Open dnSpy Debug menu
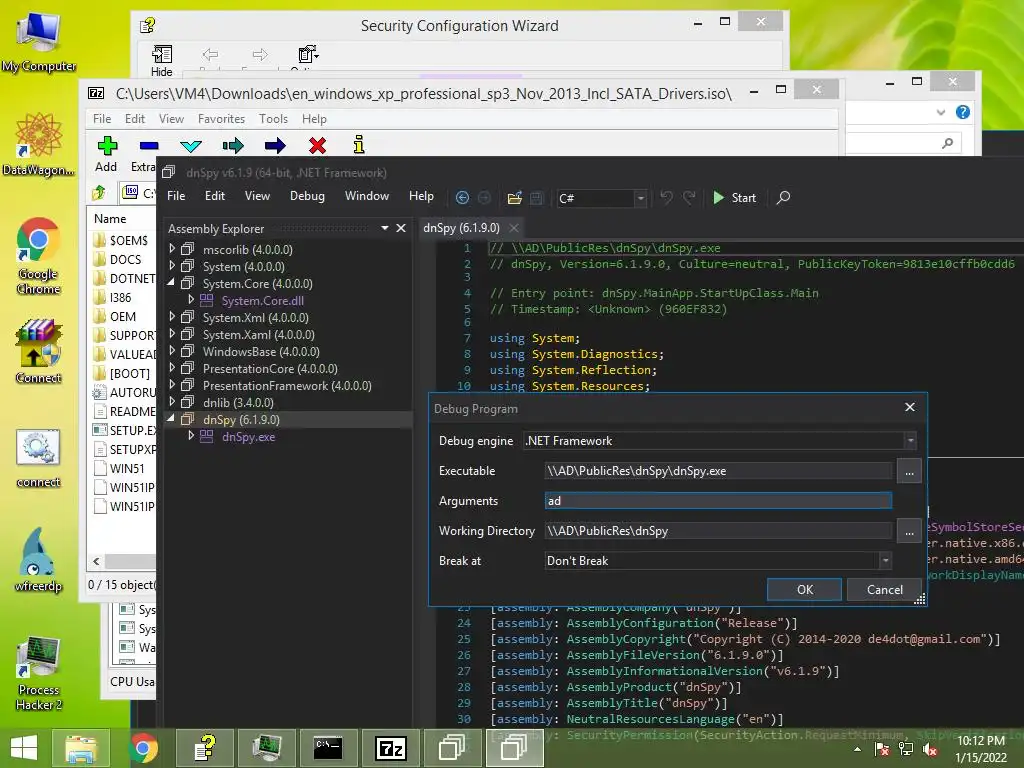This screenshot has height=768, width=1024. 307,196
